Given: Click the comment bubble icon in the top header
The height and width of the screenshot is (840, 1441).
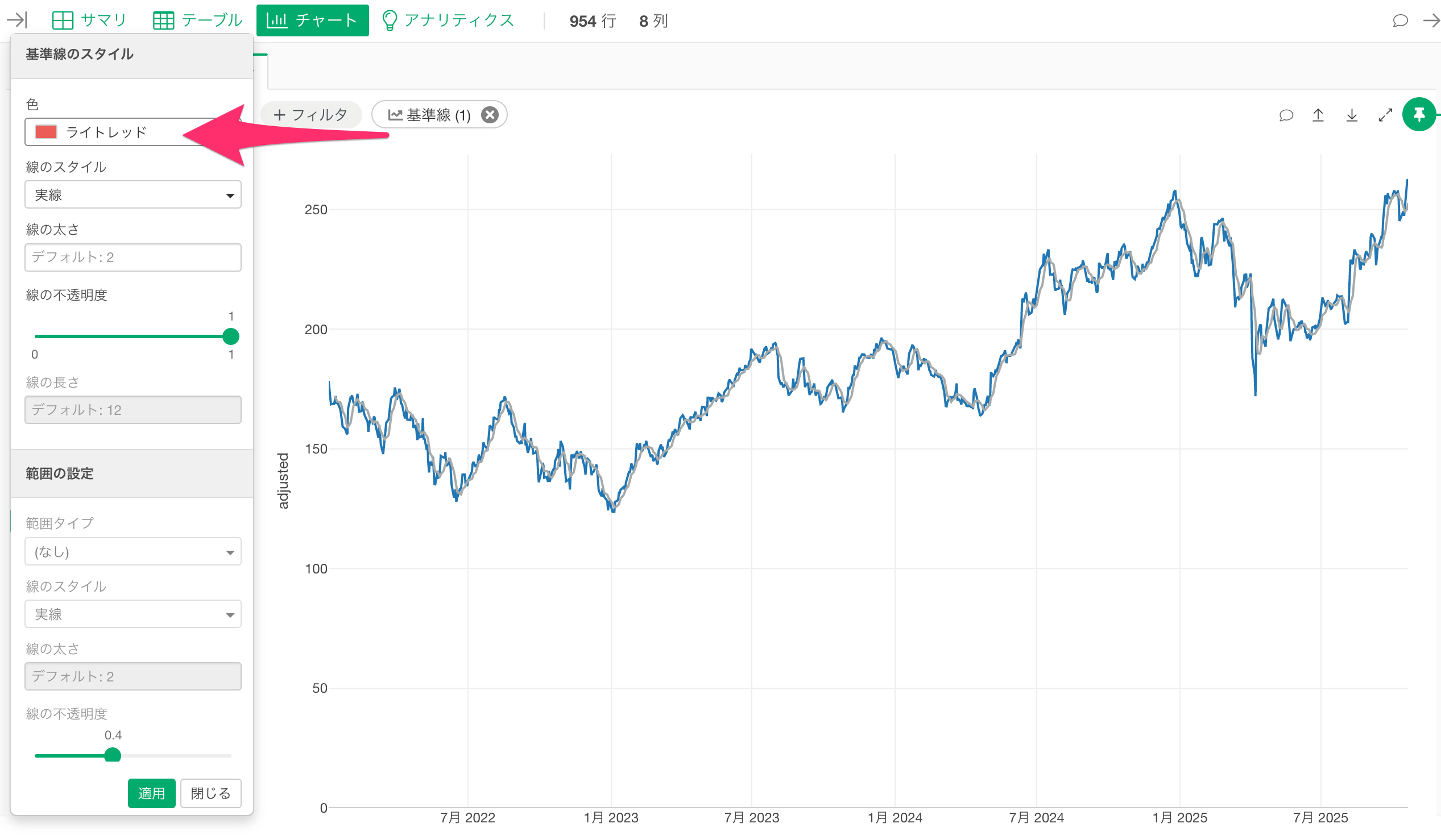Looking at the screenshot, I should click(x=1400, y=20).
